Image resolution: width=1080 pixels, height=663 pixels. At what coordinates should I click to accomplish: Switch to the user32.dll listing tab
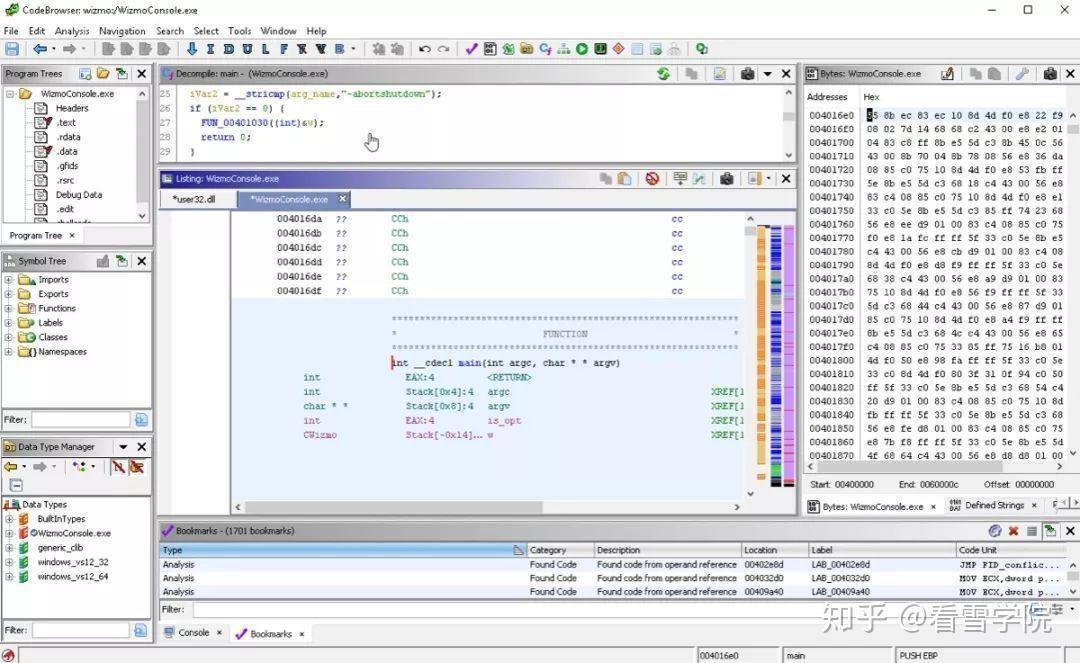pyautogui.click(x=194, y=199)
